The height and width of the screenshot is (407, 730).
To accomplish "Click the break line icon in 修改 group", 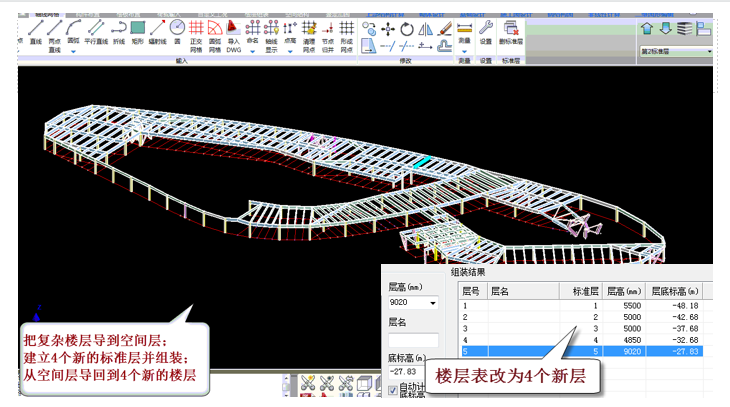I will coord(406,46).
